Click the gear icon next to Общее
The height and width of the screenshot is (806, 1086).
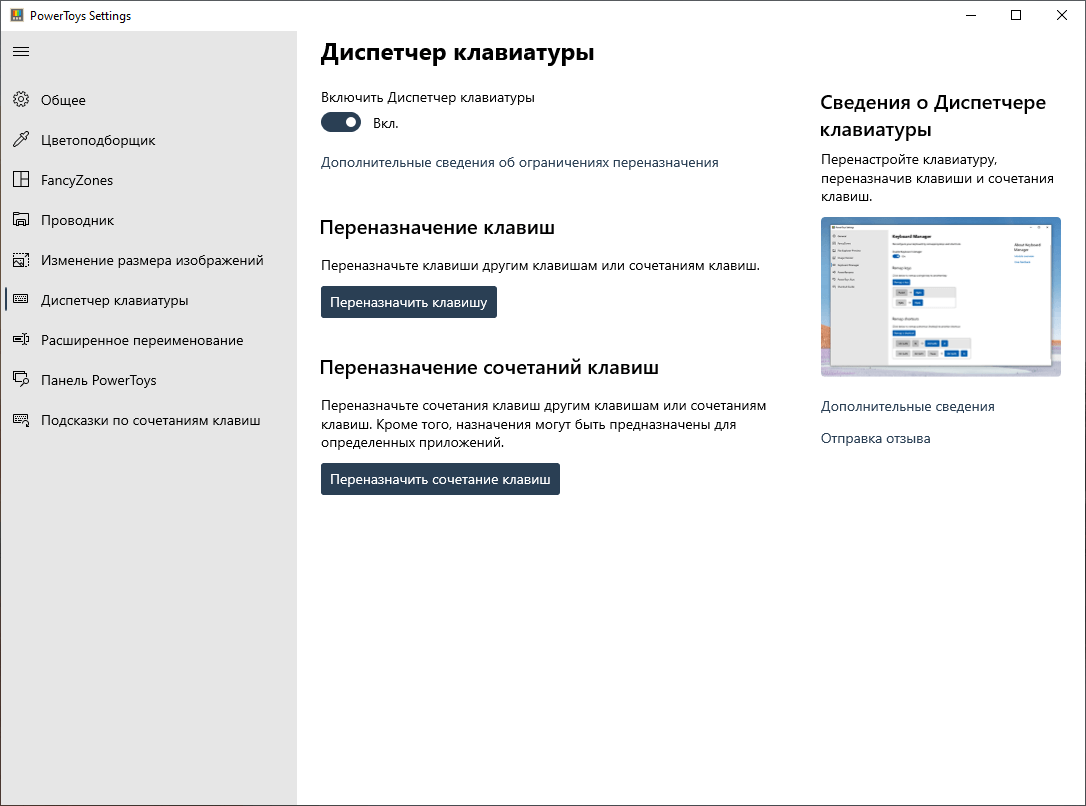pyautogui.click(x=21, y=99)
